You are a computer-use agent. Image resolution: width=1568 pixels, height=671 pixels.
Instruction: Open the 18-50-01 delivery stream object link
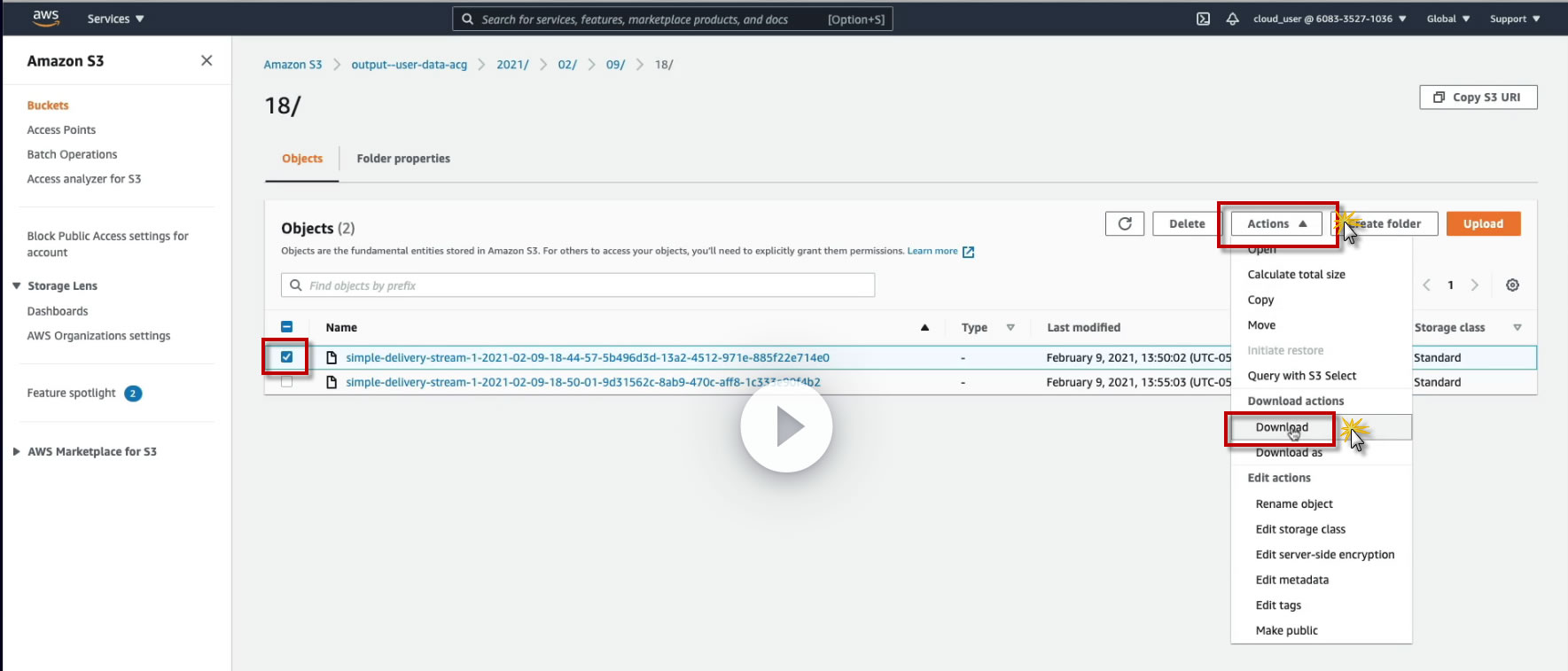[583, 382]
